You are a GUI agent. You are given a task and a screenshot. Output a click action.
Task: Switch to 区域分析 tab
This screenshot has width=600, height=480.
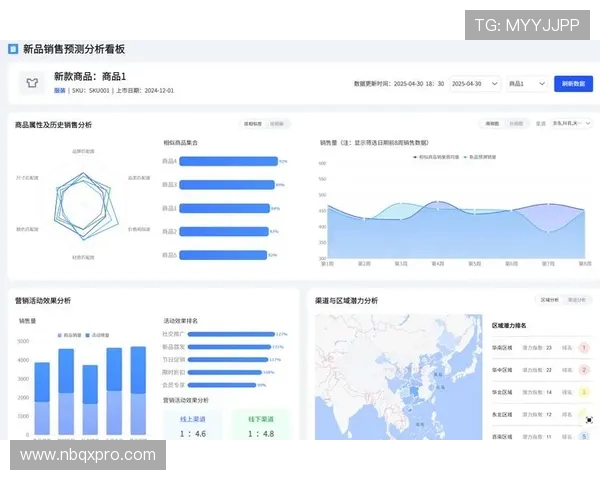(x=549, y=300)
